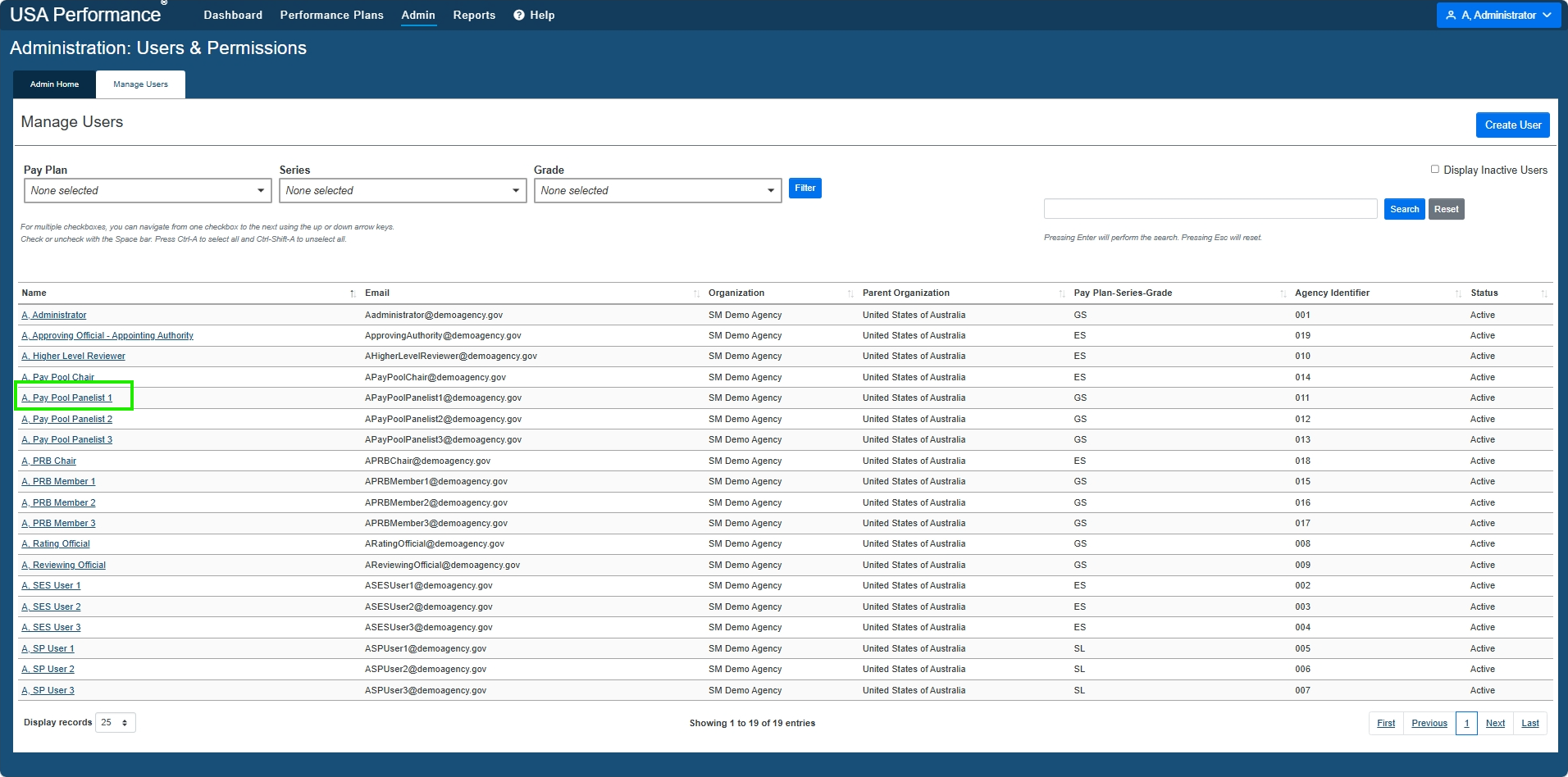Jump to the First page

[x=1386, y=723]
